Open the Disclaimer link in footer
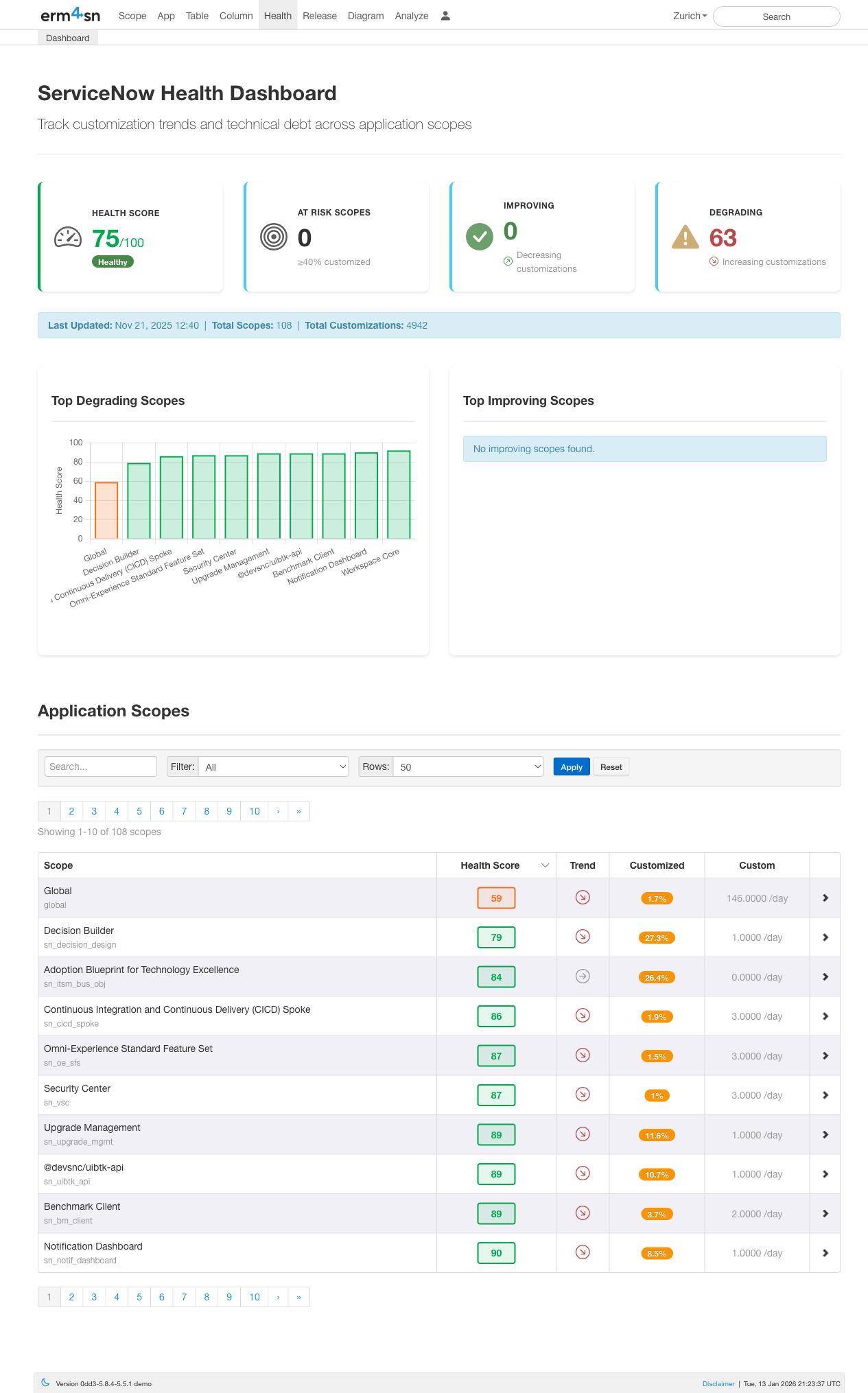This screenshot has width=868, height=1393. (718, 1383)
